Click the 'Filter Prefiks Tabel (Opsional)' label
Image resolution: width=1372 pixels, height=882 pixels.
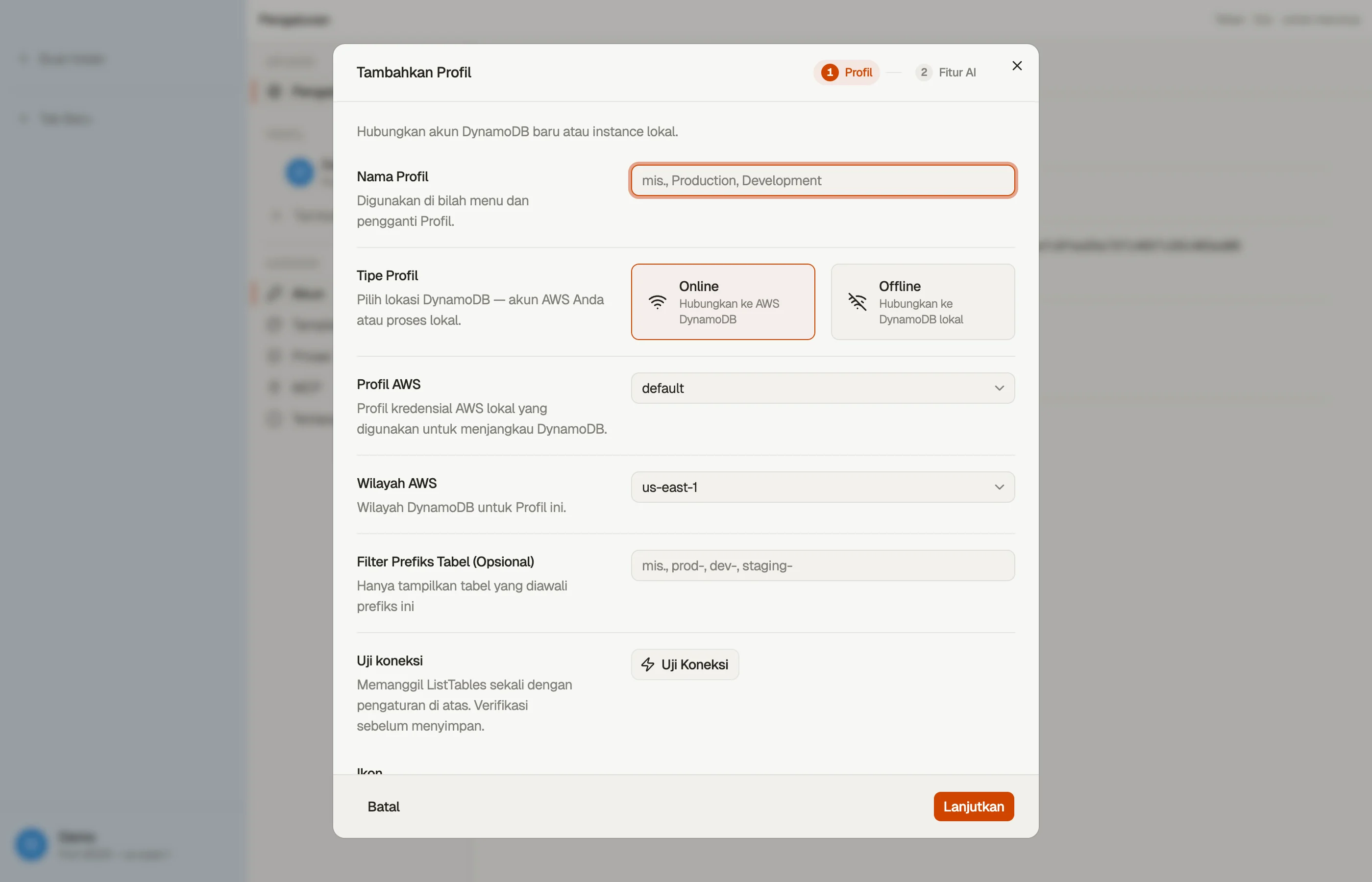click(x=445, y=562)
